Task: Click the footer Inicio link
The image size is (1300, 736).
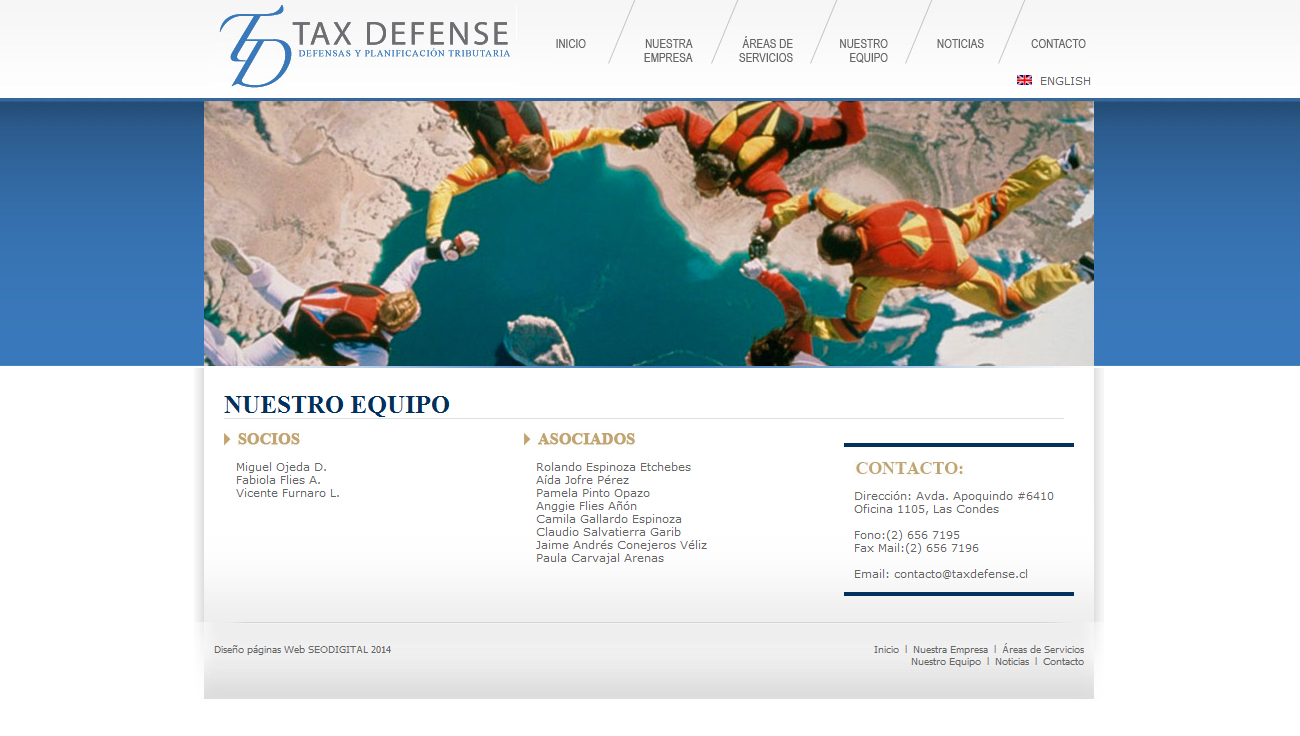Action: pyautogui.click(x=886, y=650)
